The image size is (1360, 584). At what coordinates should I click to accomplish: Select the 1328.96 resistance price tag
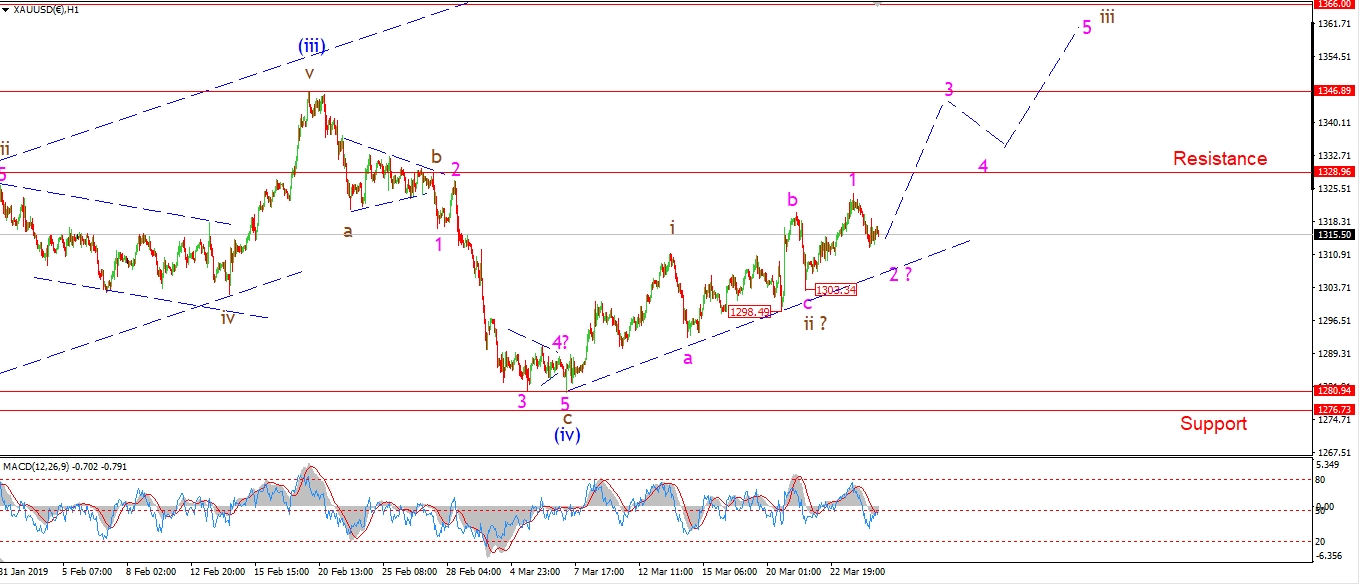[x=1334, y=172]
